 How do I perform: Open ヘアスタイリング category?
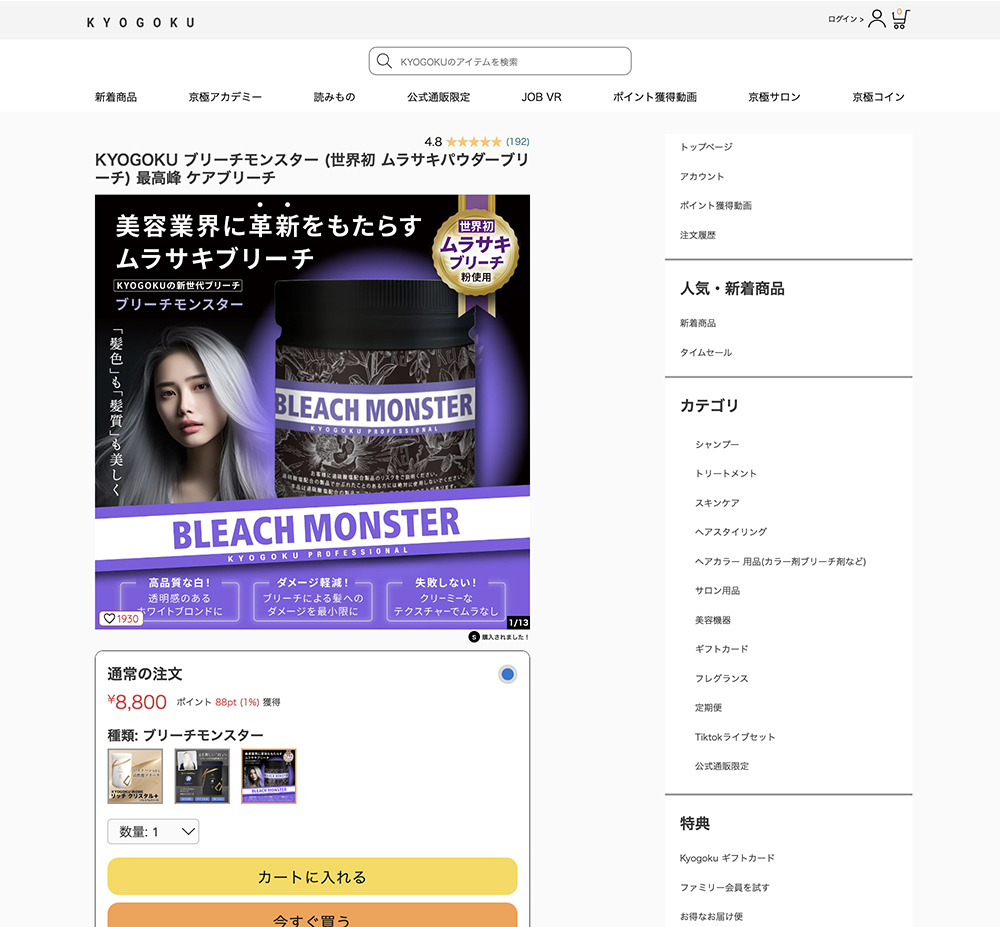click(731, 532)
